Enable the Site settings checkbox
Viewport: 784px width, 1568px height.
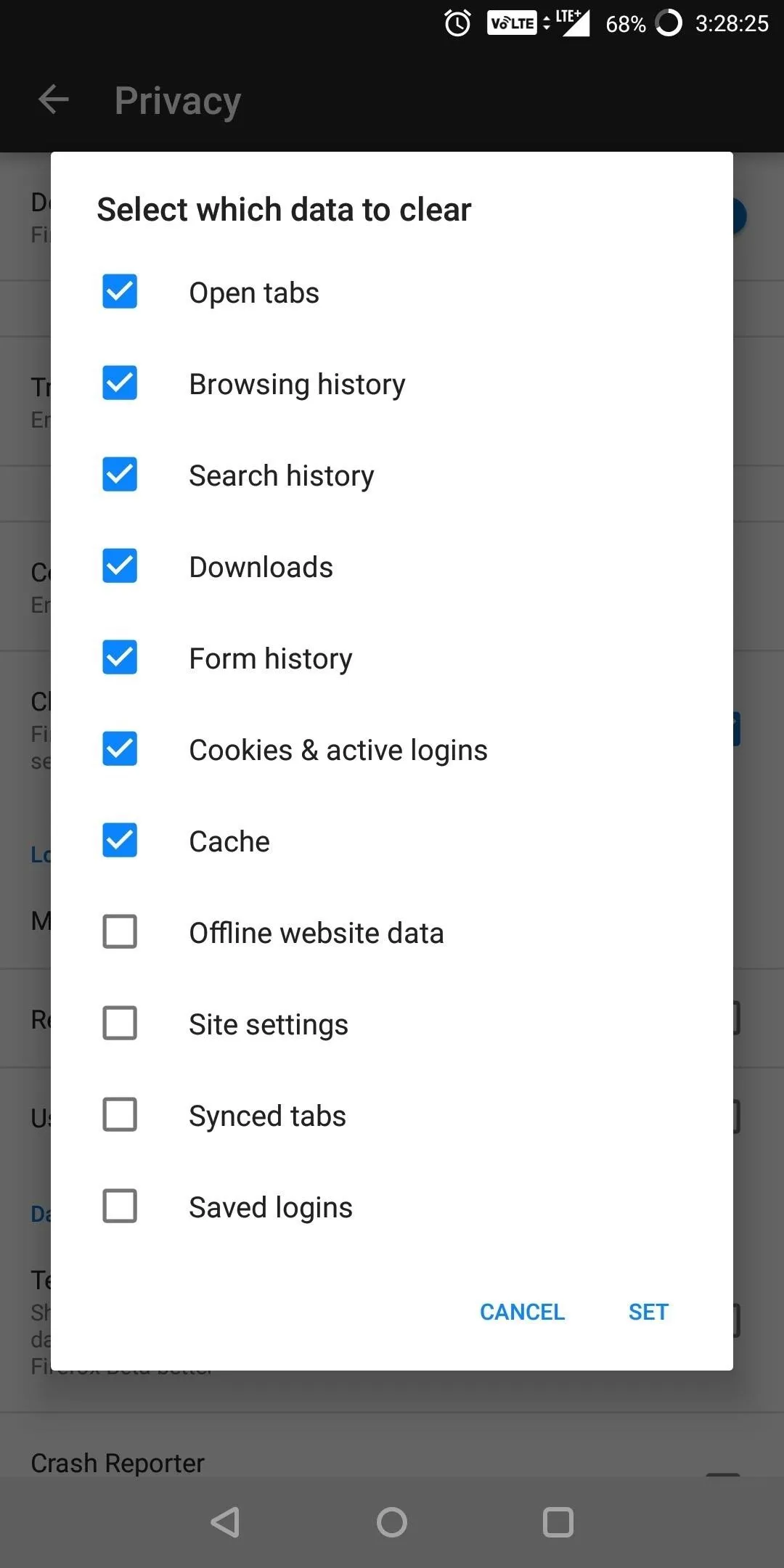[120, 1024]
